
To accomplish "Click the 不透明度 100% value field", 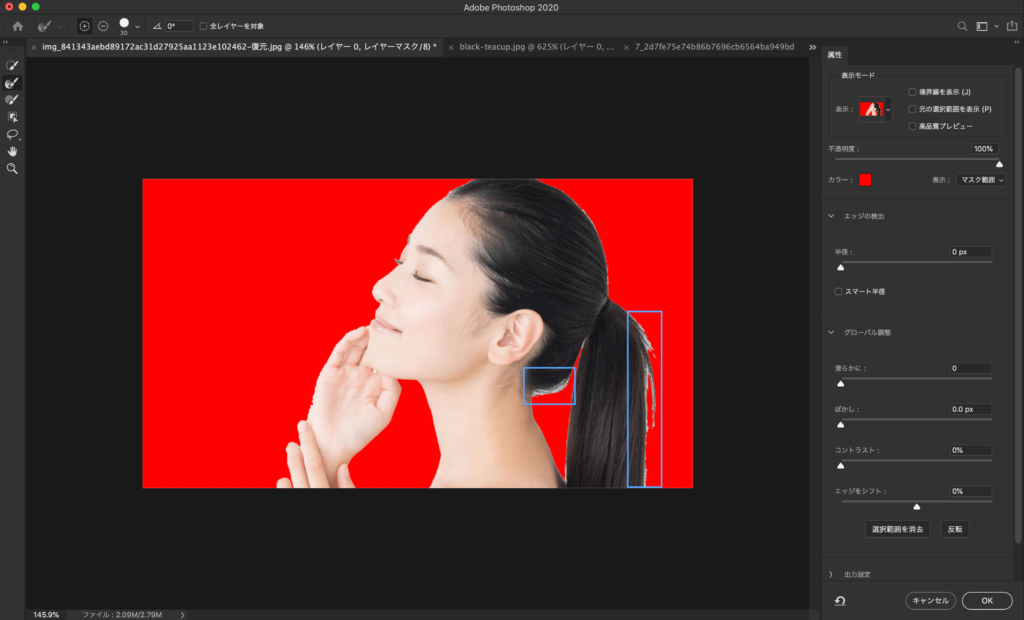I will tap(984, 149).
